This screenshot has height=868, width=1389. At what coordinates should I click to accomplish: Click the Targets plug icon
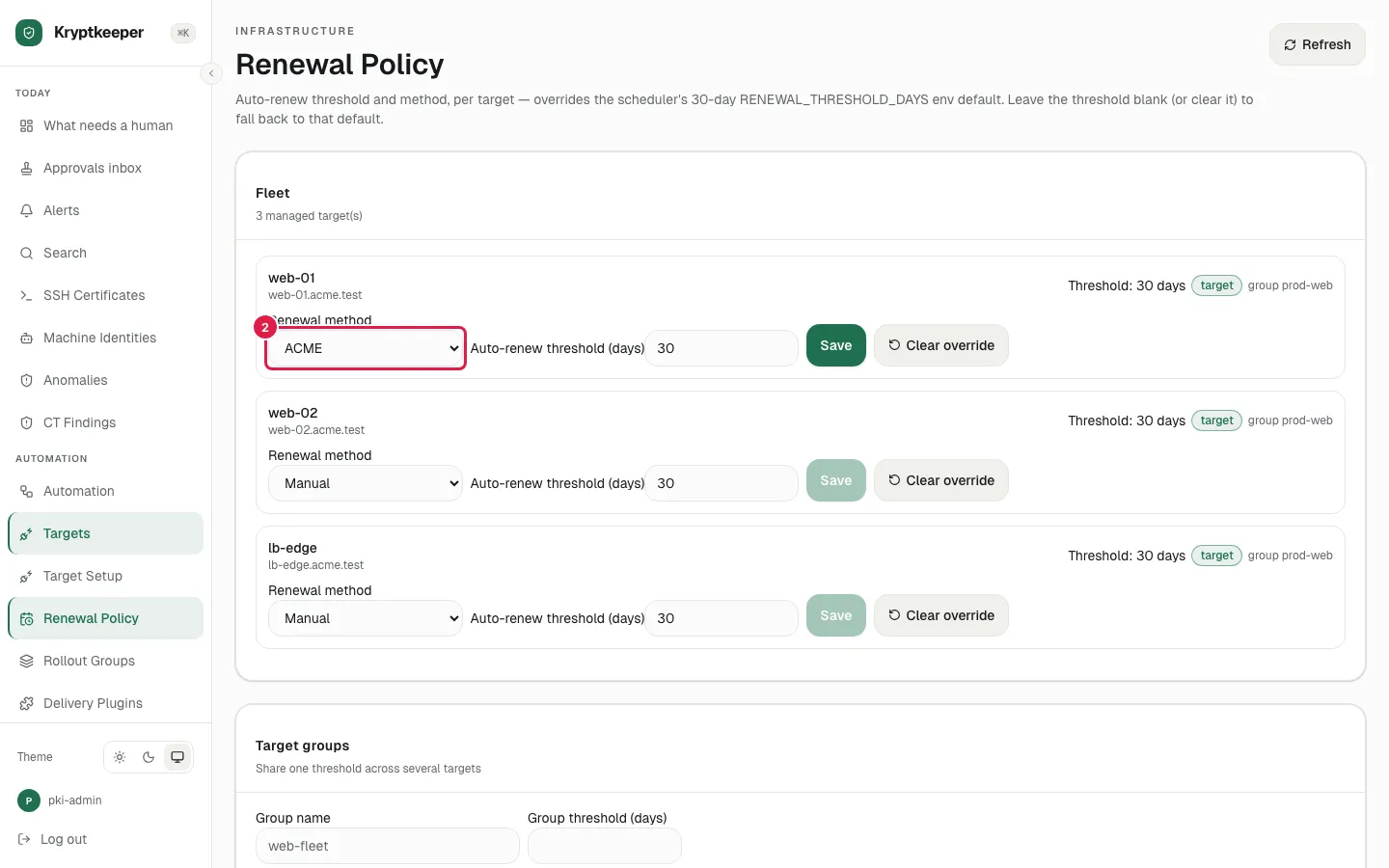tap(26, 533)
